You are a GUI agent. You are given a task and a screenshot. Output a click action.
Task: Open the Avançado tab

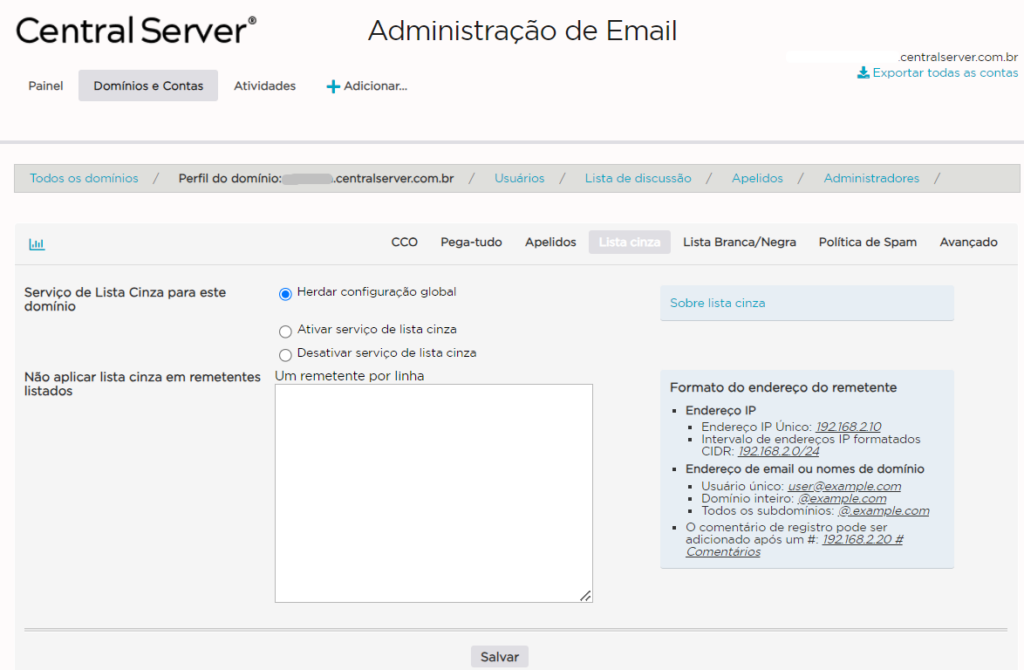(x=968, y=242)
